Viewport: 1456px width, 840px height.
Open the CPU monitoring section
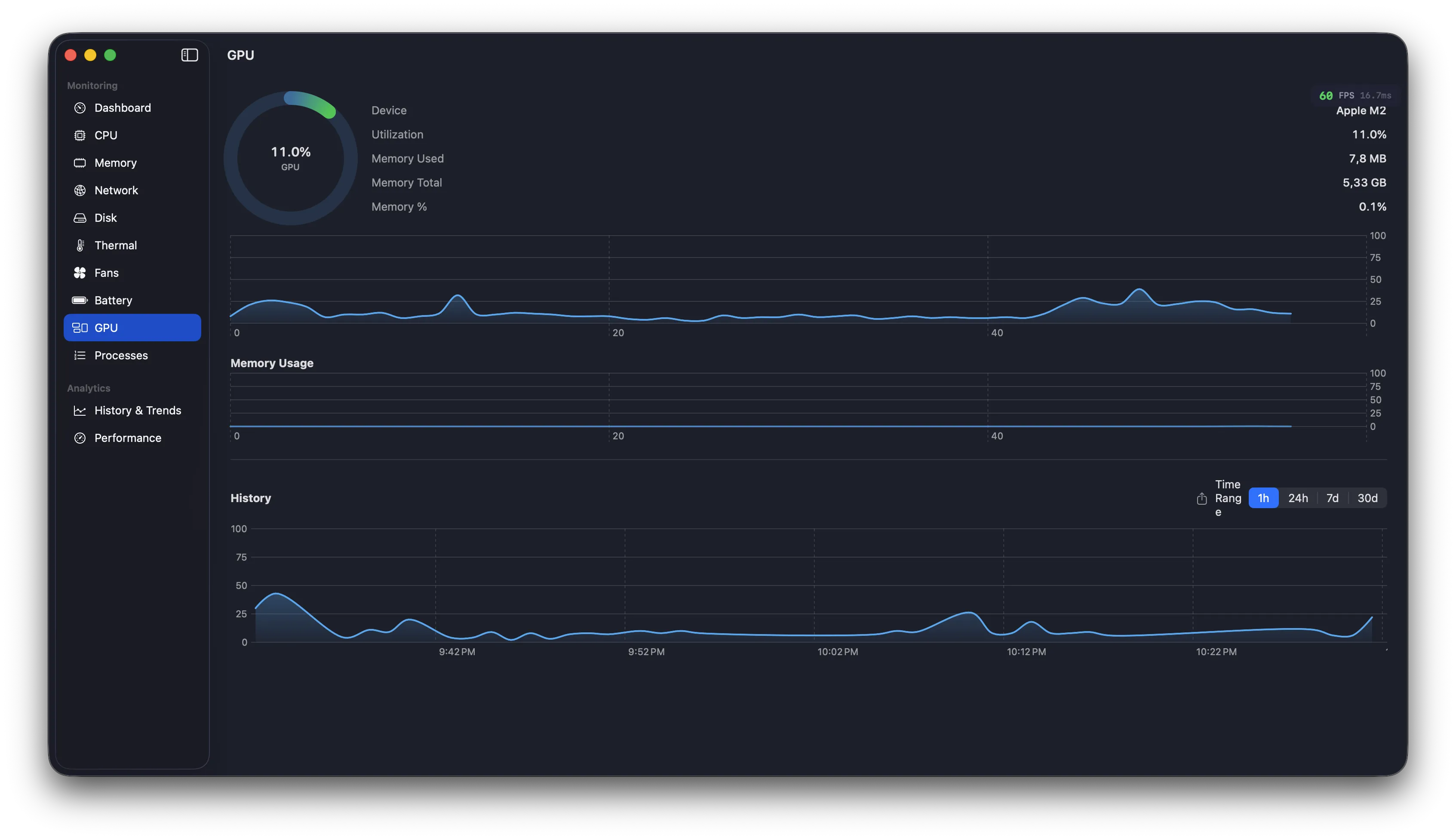[80, 135]
